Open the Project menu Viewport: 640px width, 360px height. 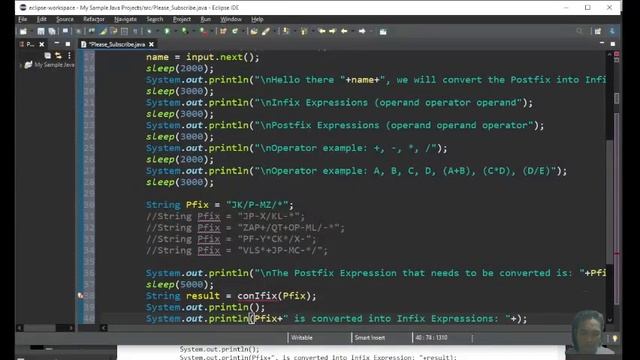pos(182,19)
